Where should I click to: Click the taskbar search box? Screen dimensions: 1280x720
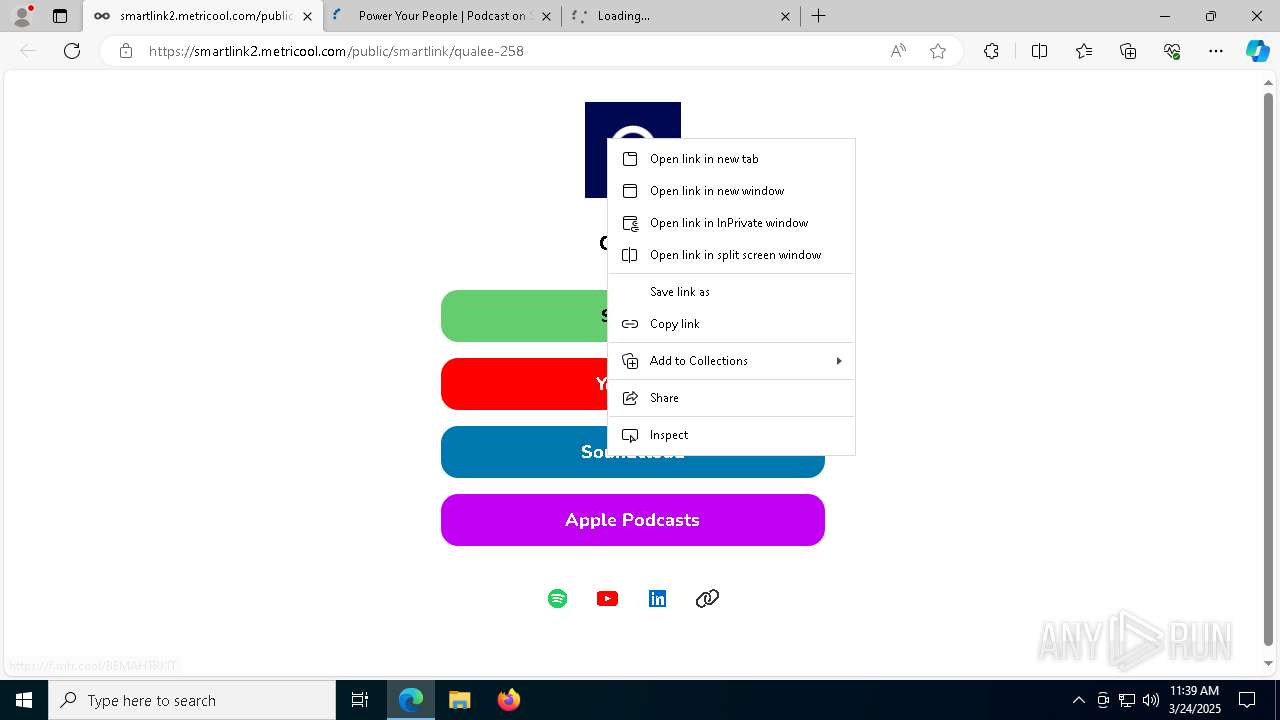pyautogui.click(x=192, y=700)
